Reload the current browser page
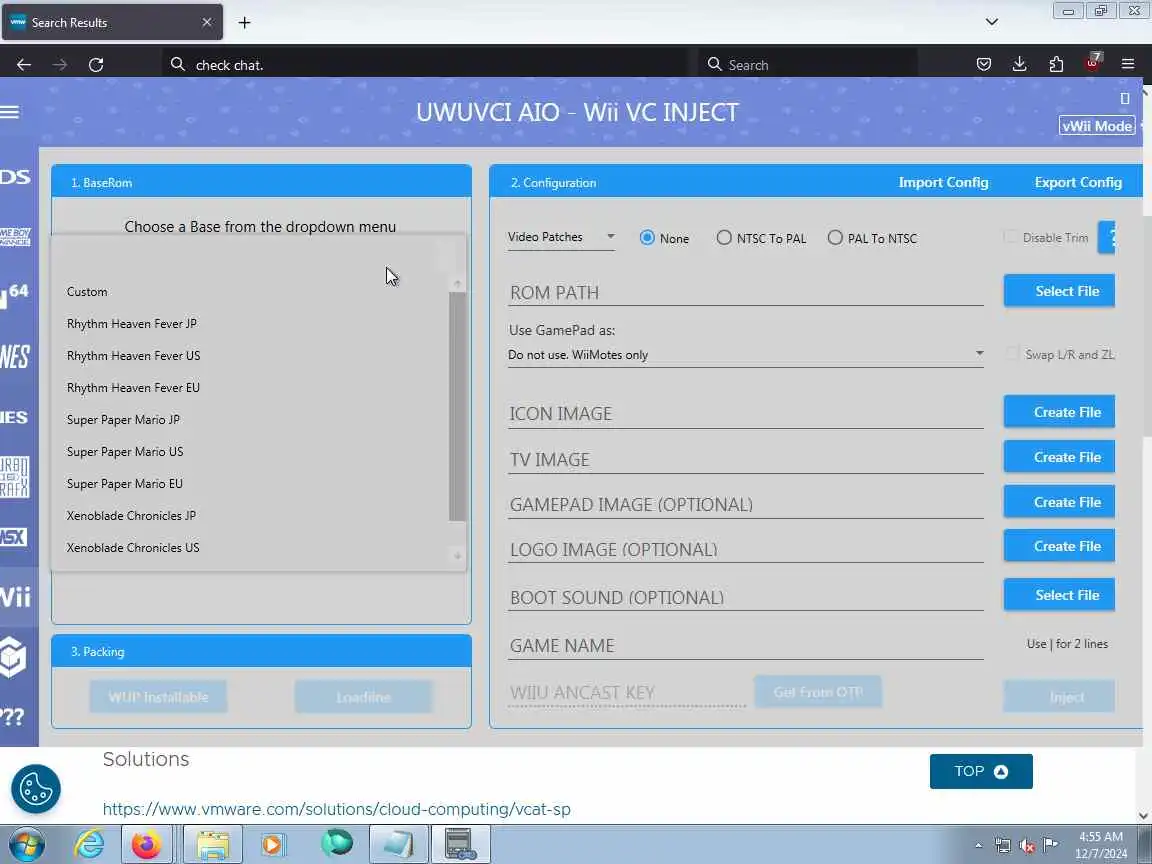1152x864 pixels. [x=96, y=65]
